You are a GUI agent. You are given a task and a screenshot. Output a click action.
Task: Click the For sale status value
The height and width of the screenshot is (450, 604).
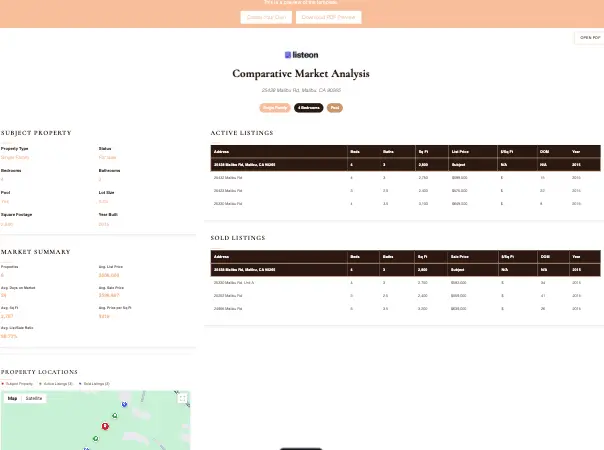click(107, 157)
